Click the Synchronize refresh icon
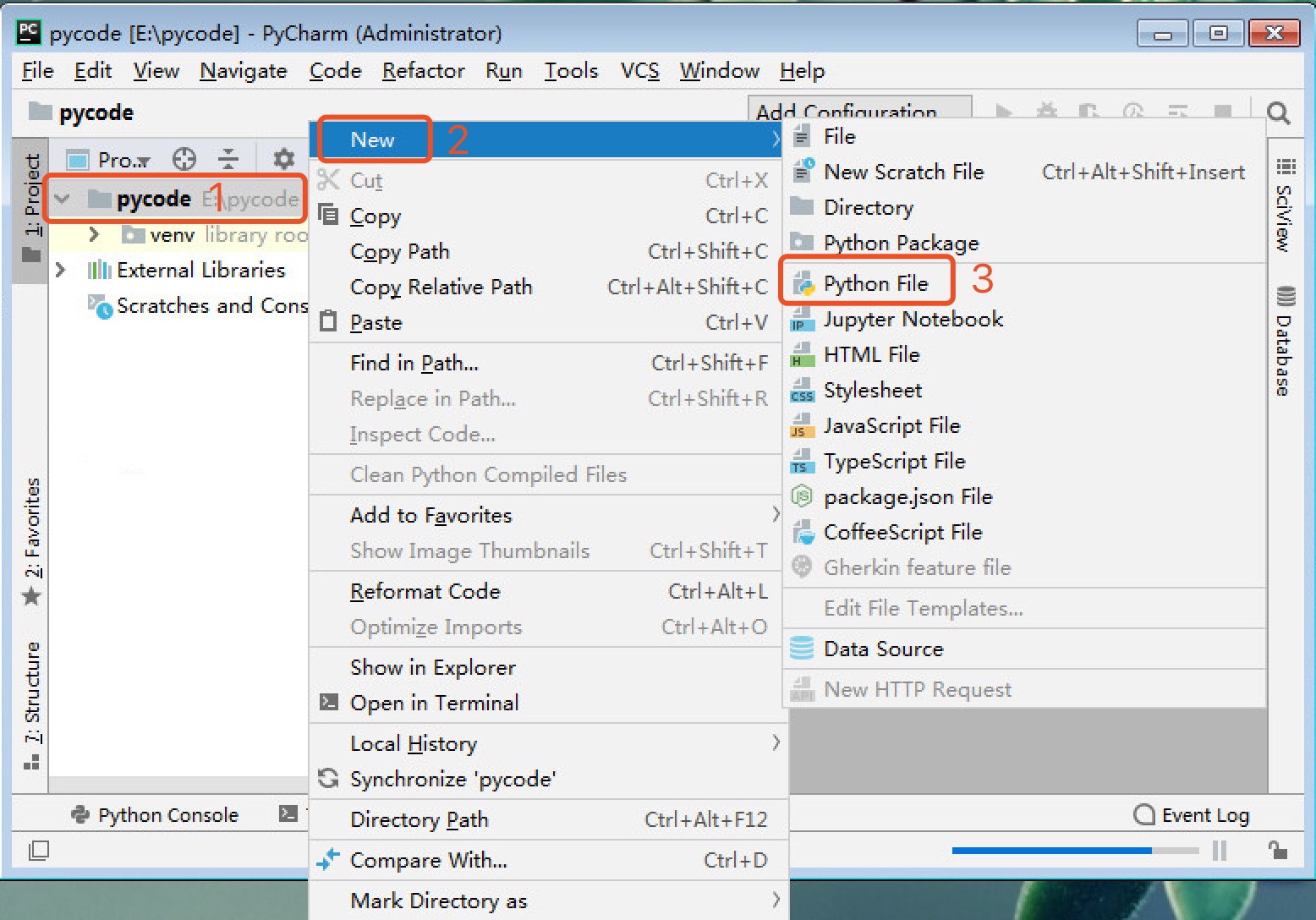The image size is (1316, 920). [328, 778]
